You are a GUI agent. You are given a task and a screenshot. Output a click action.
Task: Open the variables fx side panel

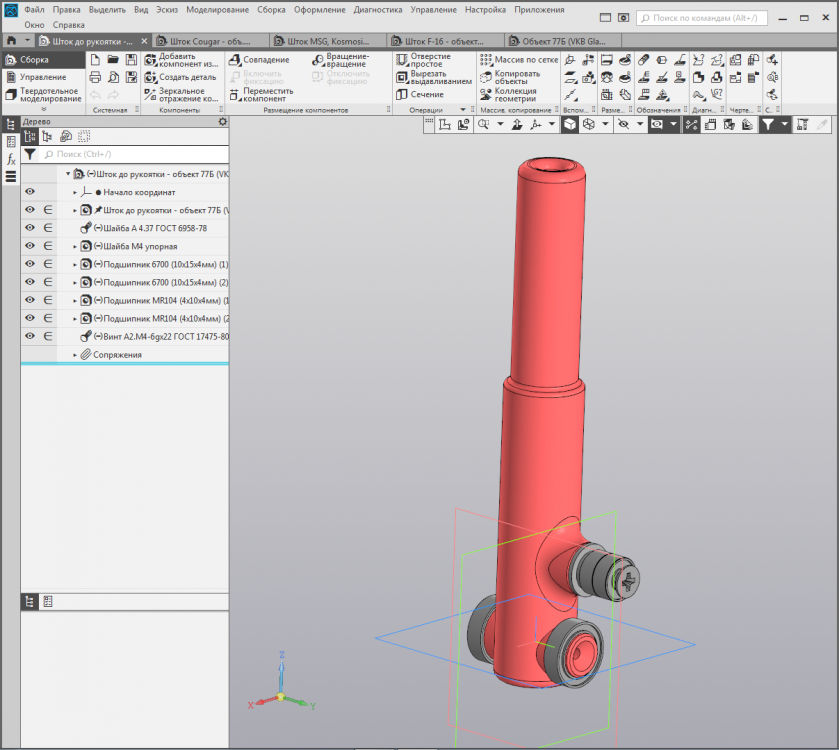(11, 159)
